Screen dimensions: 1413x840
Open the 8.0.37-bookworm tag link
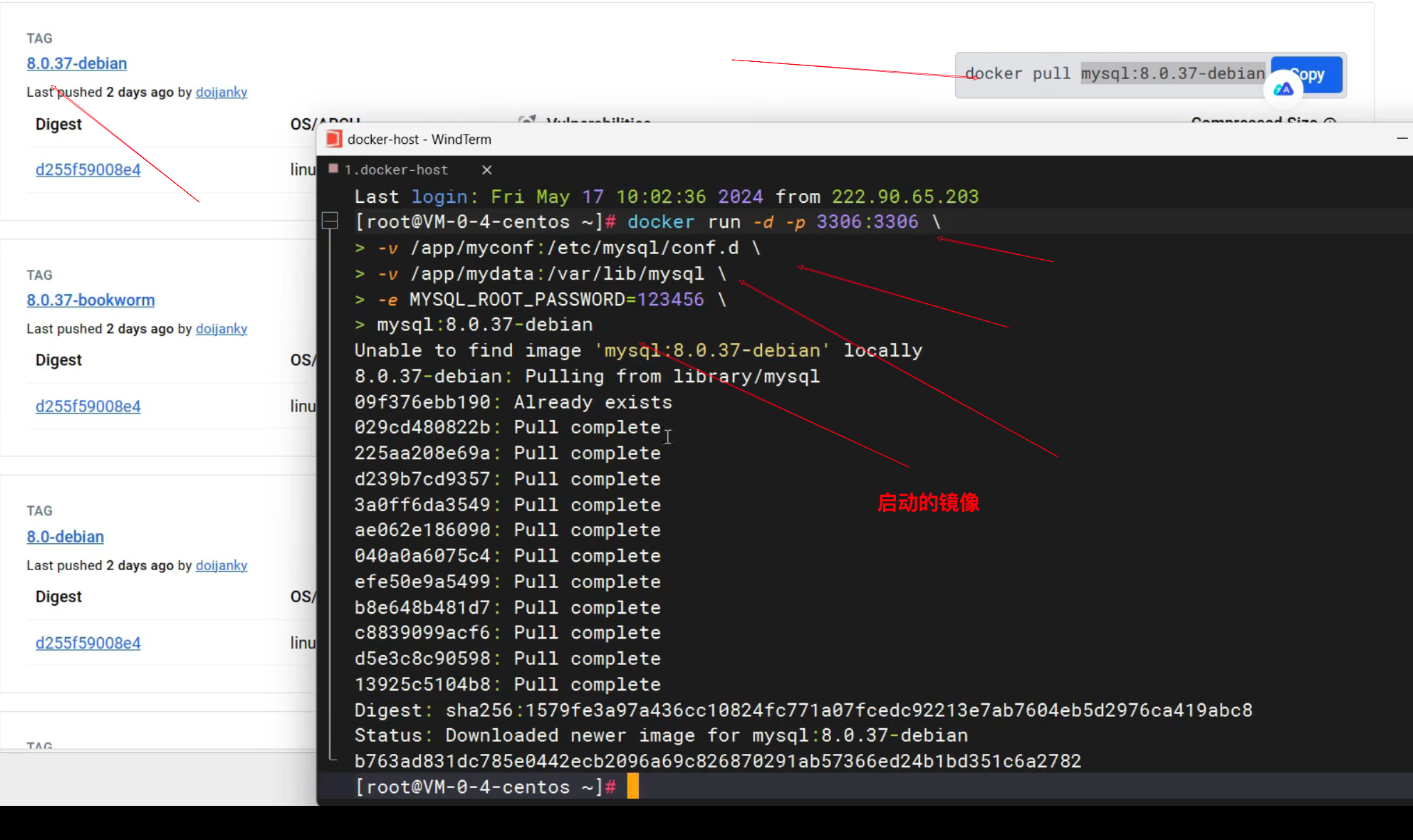pos(90,300)
